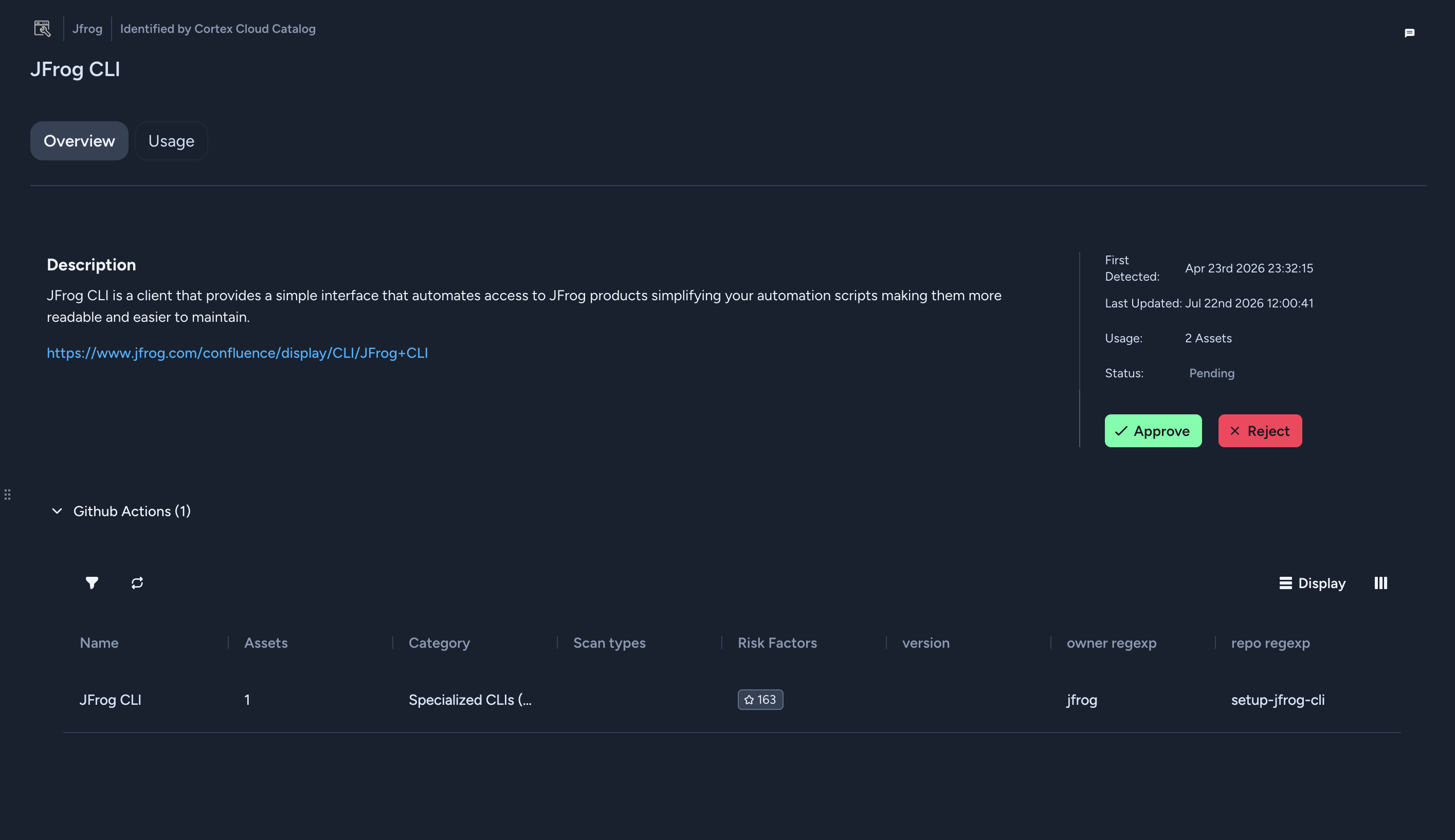Select the JFrog CLI table row name
The image size is (1455, 840).
coord(110,700)
